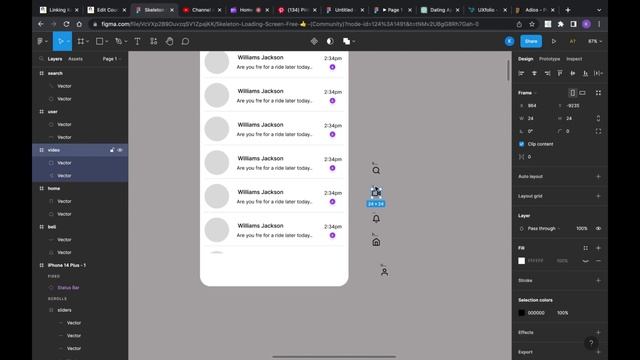The height and width of the screenshot is (360, 640).
Task: Open the distribute spacing options
Action: pos(598,73)
